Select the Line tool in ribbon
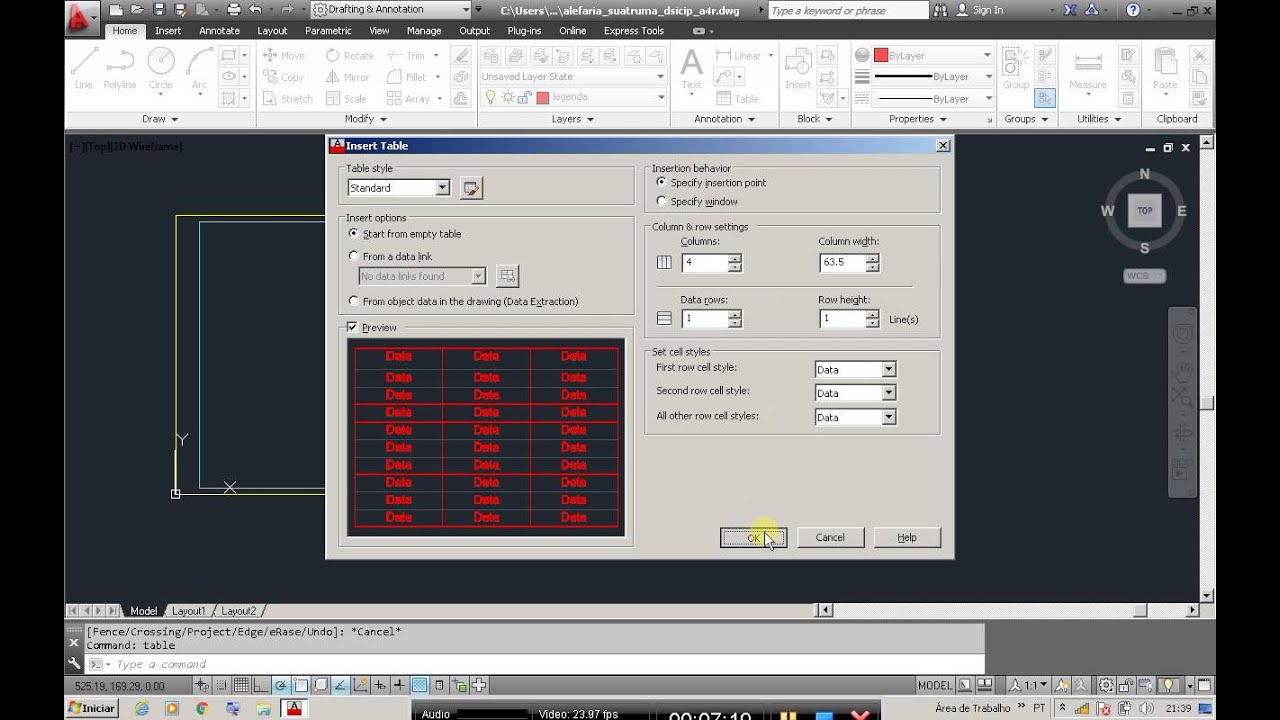Viewport: 1280px width, 720px height. point(84,68)
